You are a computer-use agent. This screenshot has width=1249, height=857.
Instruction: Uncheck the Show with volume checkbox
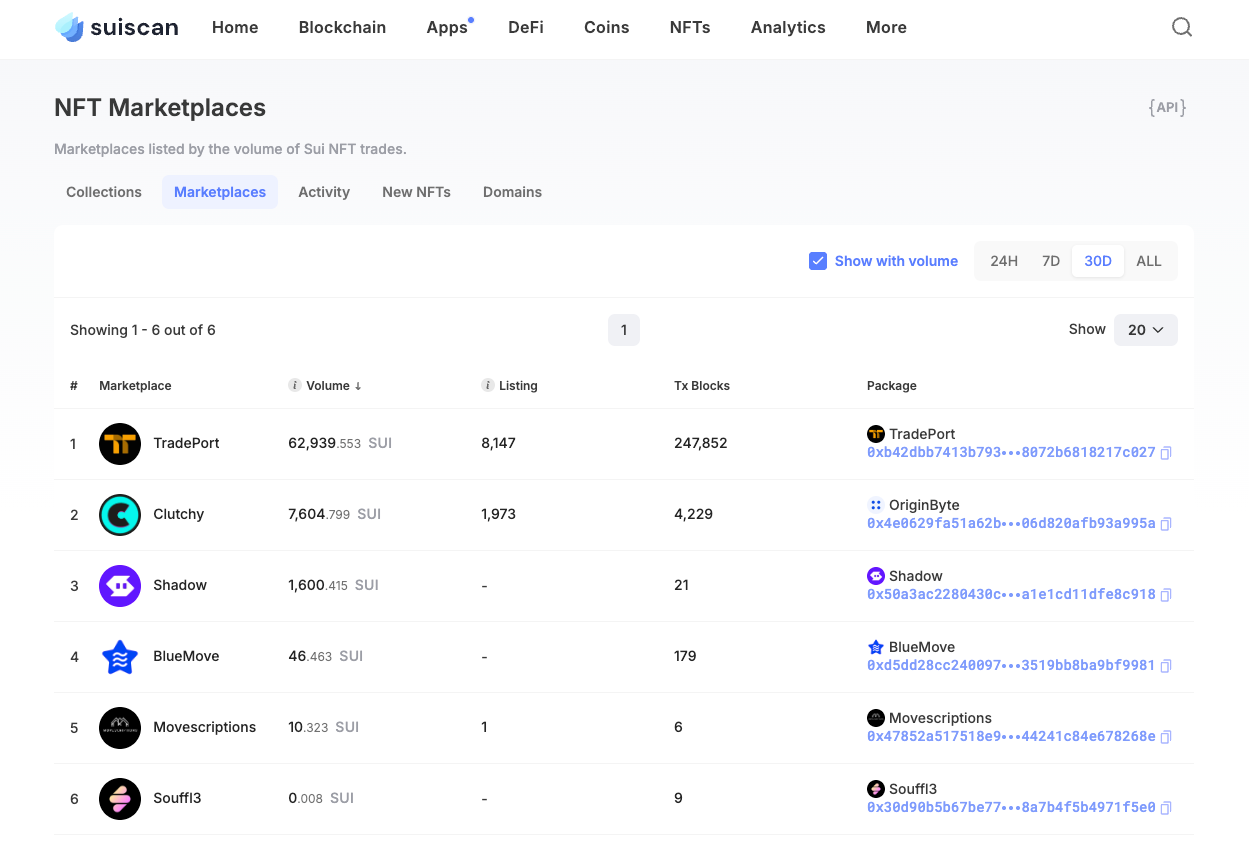(x=818, y=261)
